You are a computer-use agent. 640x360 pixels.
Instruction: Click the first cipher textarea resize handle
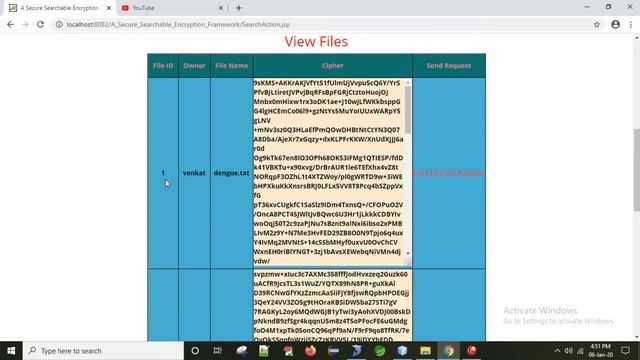(408, 262)
